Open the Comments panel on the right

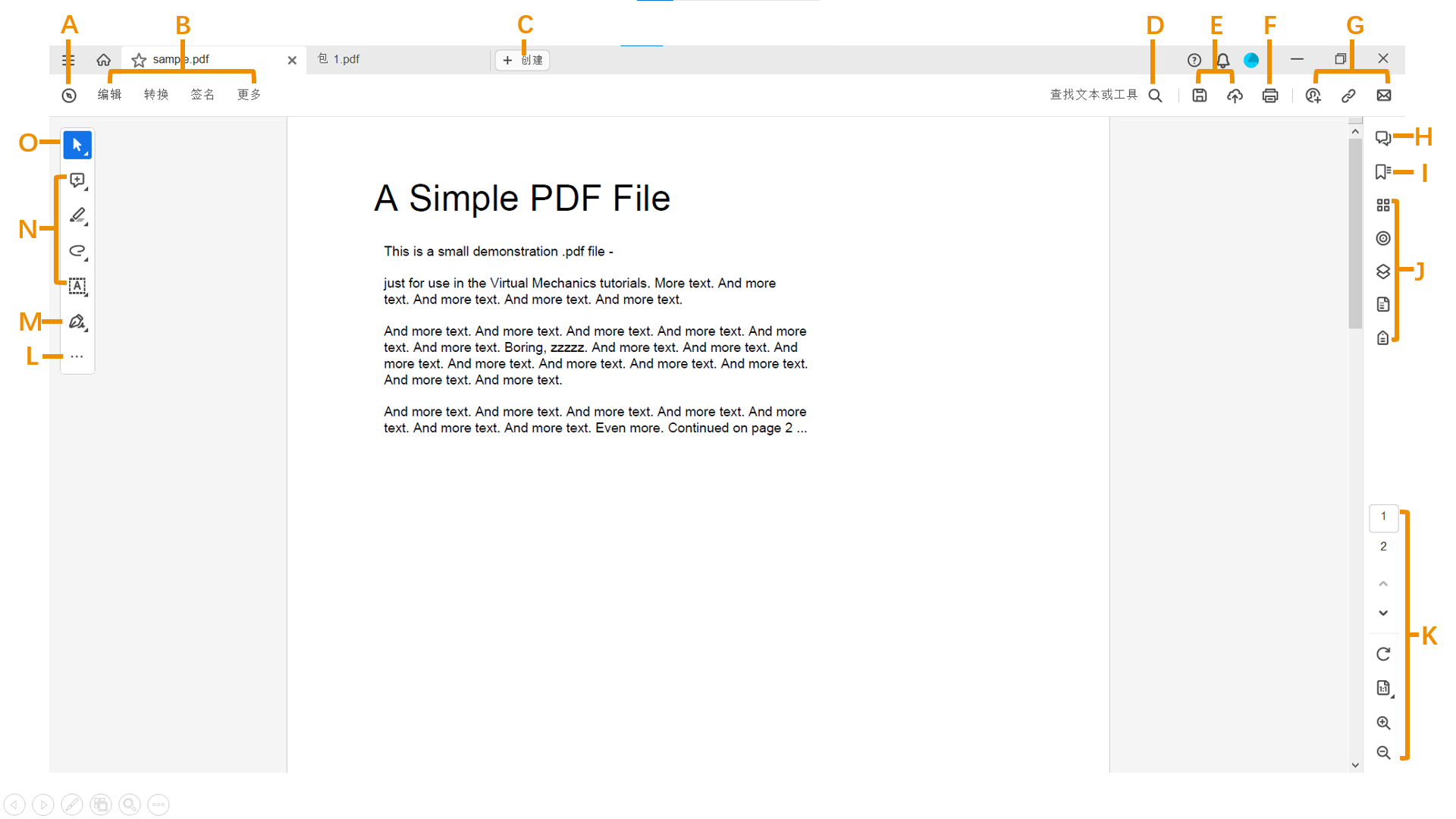1382,138
